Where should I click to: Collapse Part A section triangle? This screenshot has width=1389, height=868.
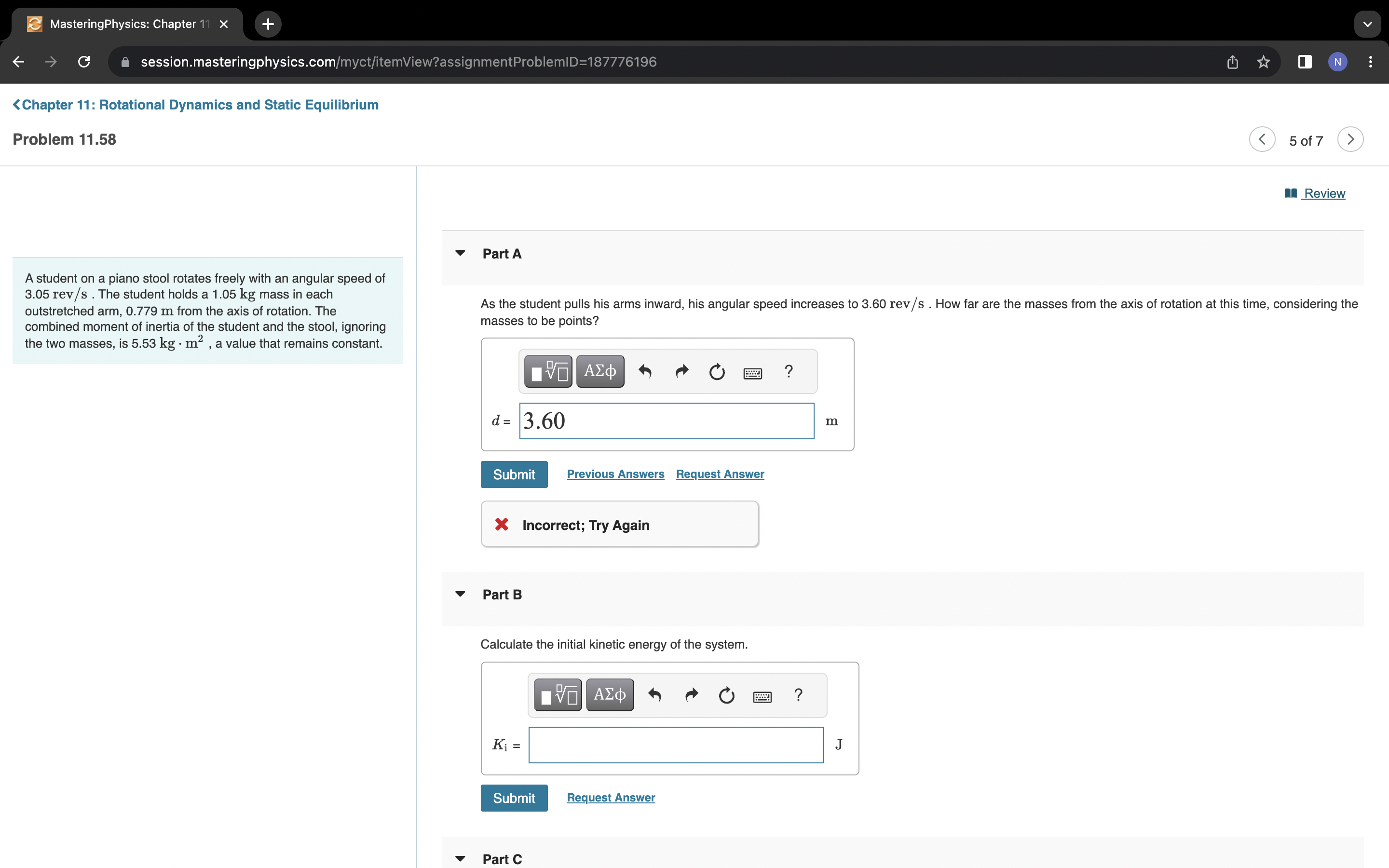pyautogui.click(x=460, y=253)
